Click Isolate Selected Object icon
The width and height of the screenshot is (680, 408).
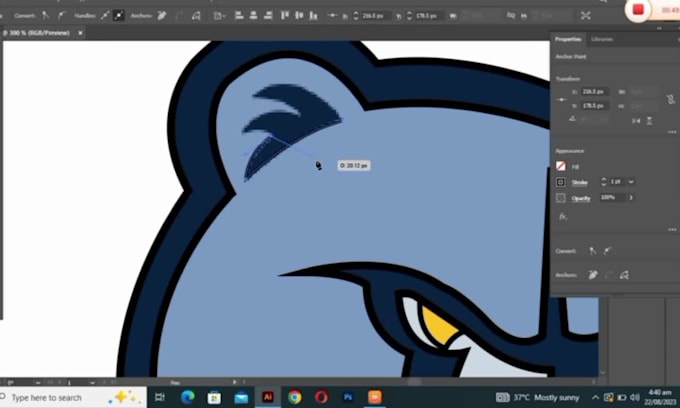point(585,16)
